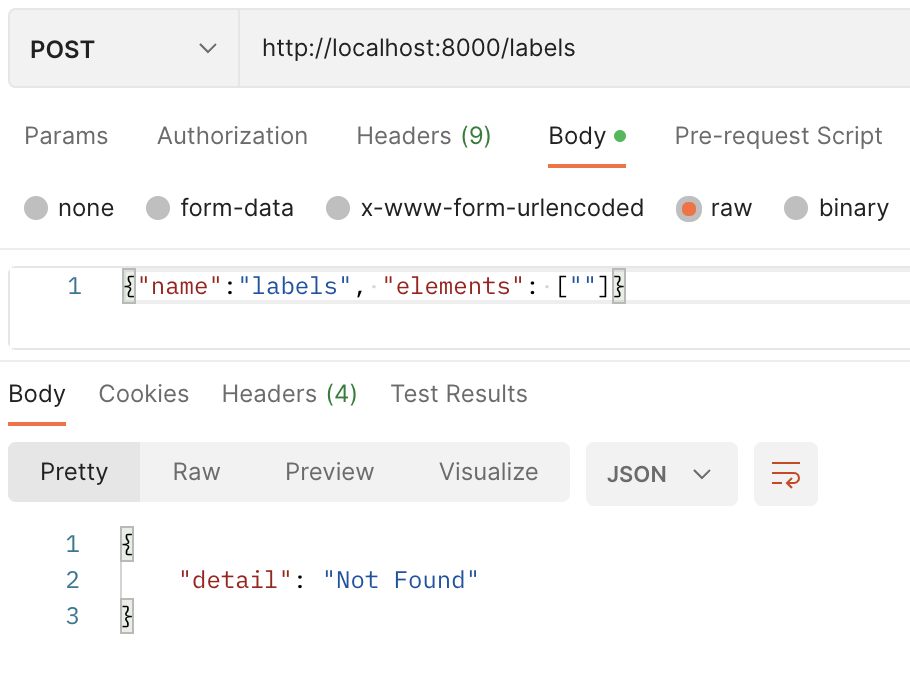Open the Preview response view
The image size is (910, 698).
[x=329, y=472]
